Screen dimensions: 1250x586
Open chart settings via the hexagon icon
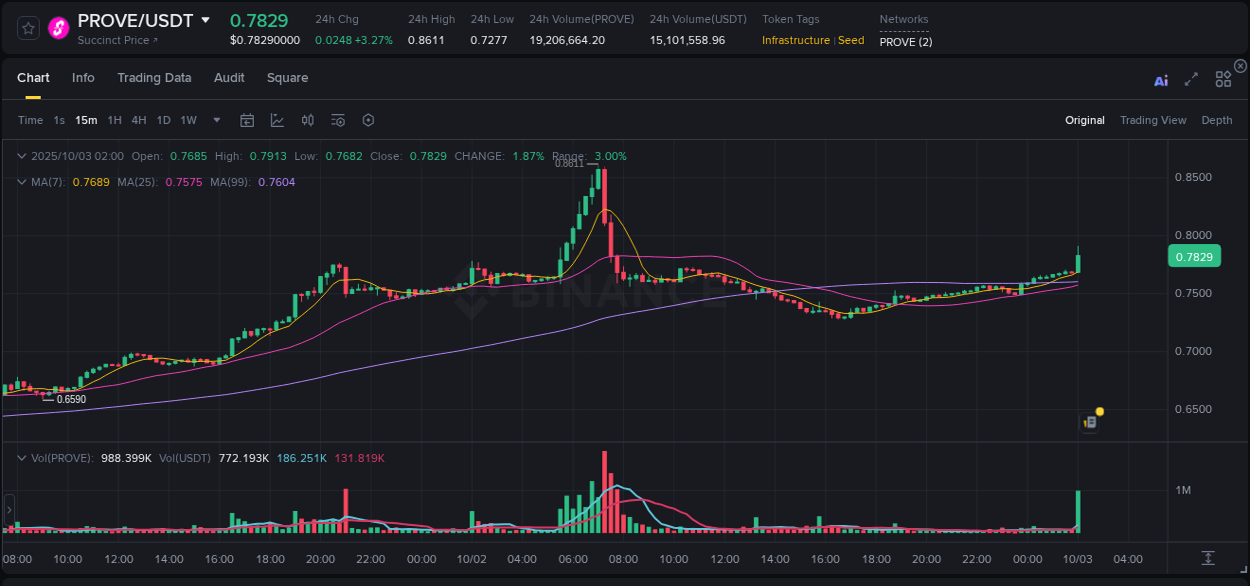coord(368,119)
